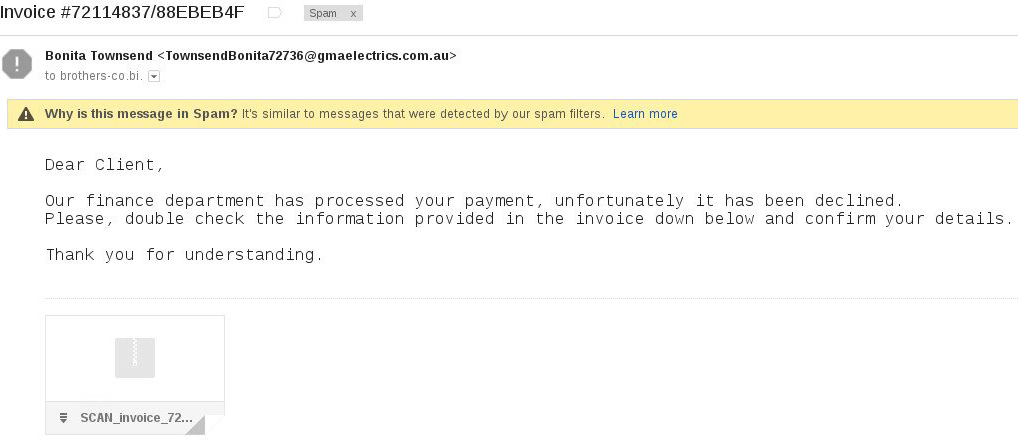1018x441 pixels.
Task: Click the importance marker beside the subject
Action: pyautogui.click(x=274, y=13)
